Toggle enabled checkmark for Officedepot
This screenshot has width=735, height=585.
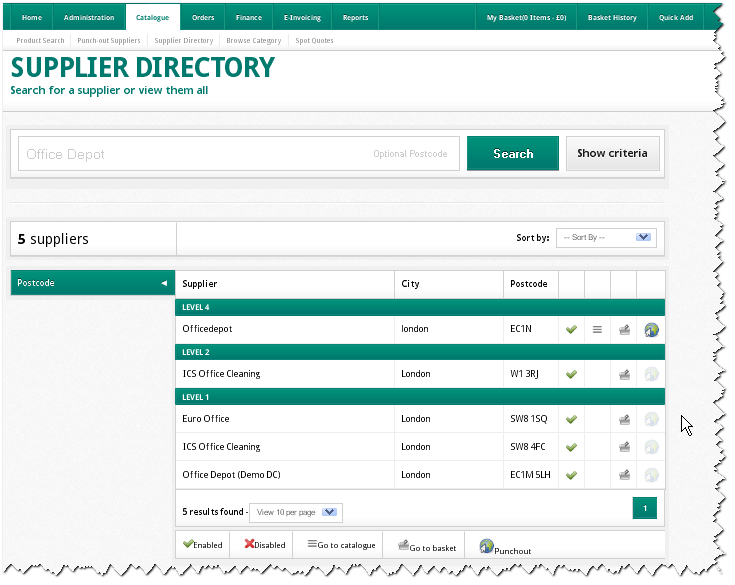[571, 329]
